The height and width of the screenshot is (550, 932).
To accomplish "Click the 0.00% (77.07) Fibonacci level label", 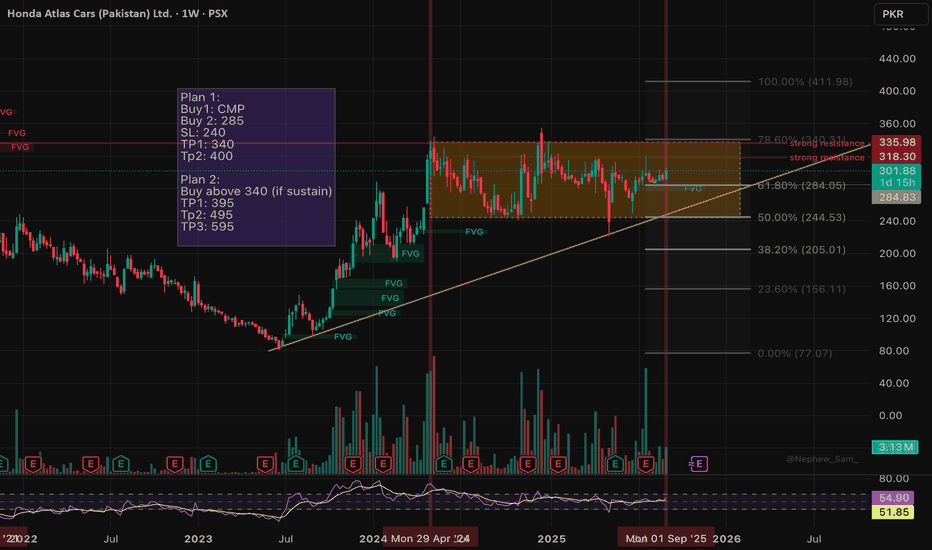I will (795, 353).
